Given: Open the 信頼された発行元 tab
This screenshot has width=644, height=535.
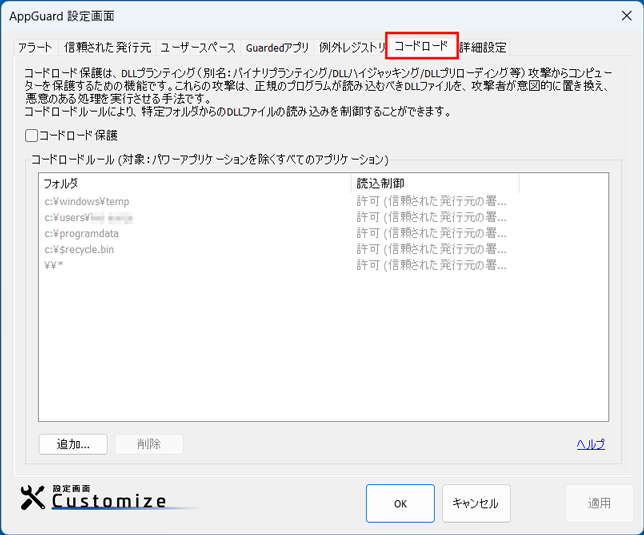Looking at the screenshot, I should pyautogui.click(x=107, y=47).
